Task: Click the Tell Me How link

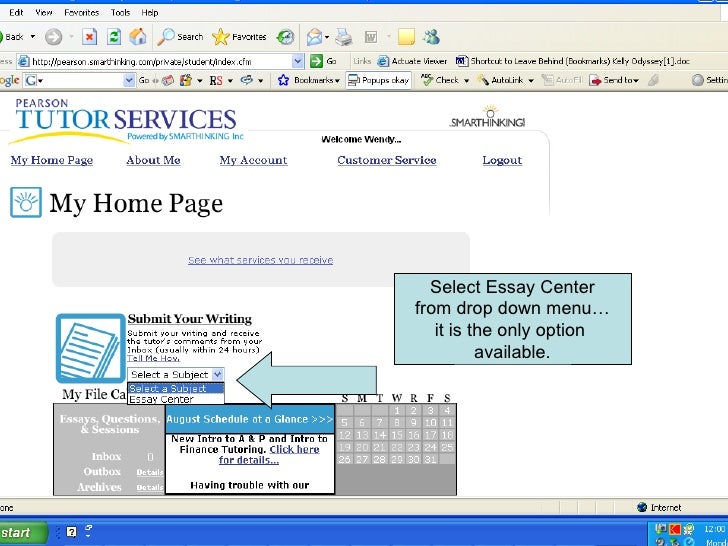Action: 153,358
